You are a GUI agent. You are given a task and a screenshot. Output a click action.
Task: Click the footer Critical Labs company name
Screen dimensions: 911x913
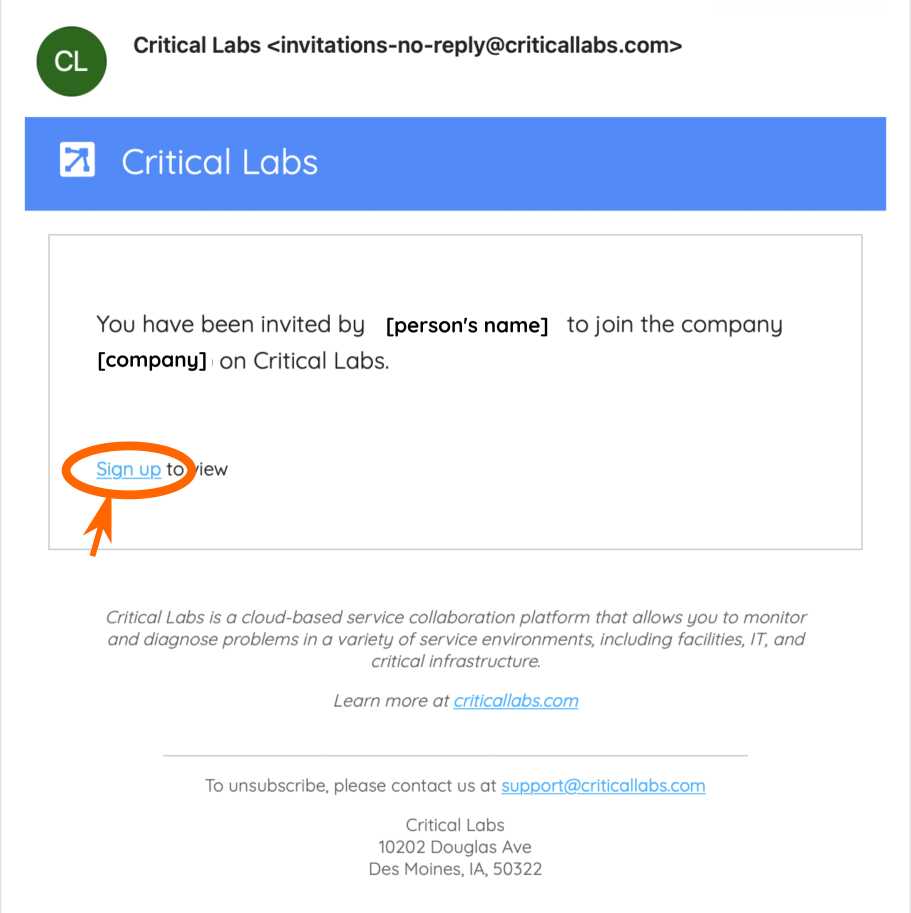pyautogui.click(x=455, y=825)
